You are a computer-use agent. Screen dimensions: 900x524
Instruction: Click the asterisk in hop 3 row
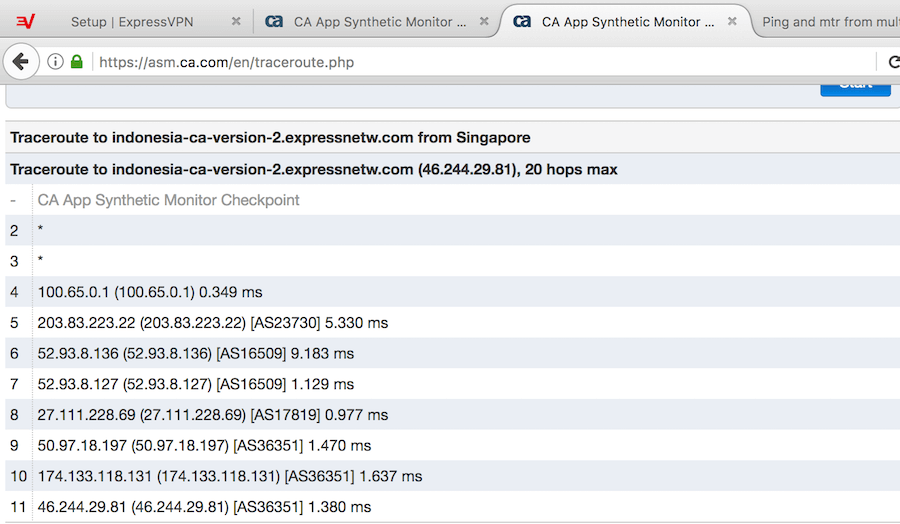pos(40,260)
